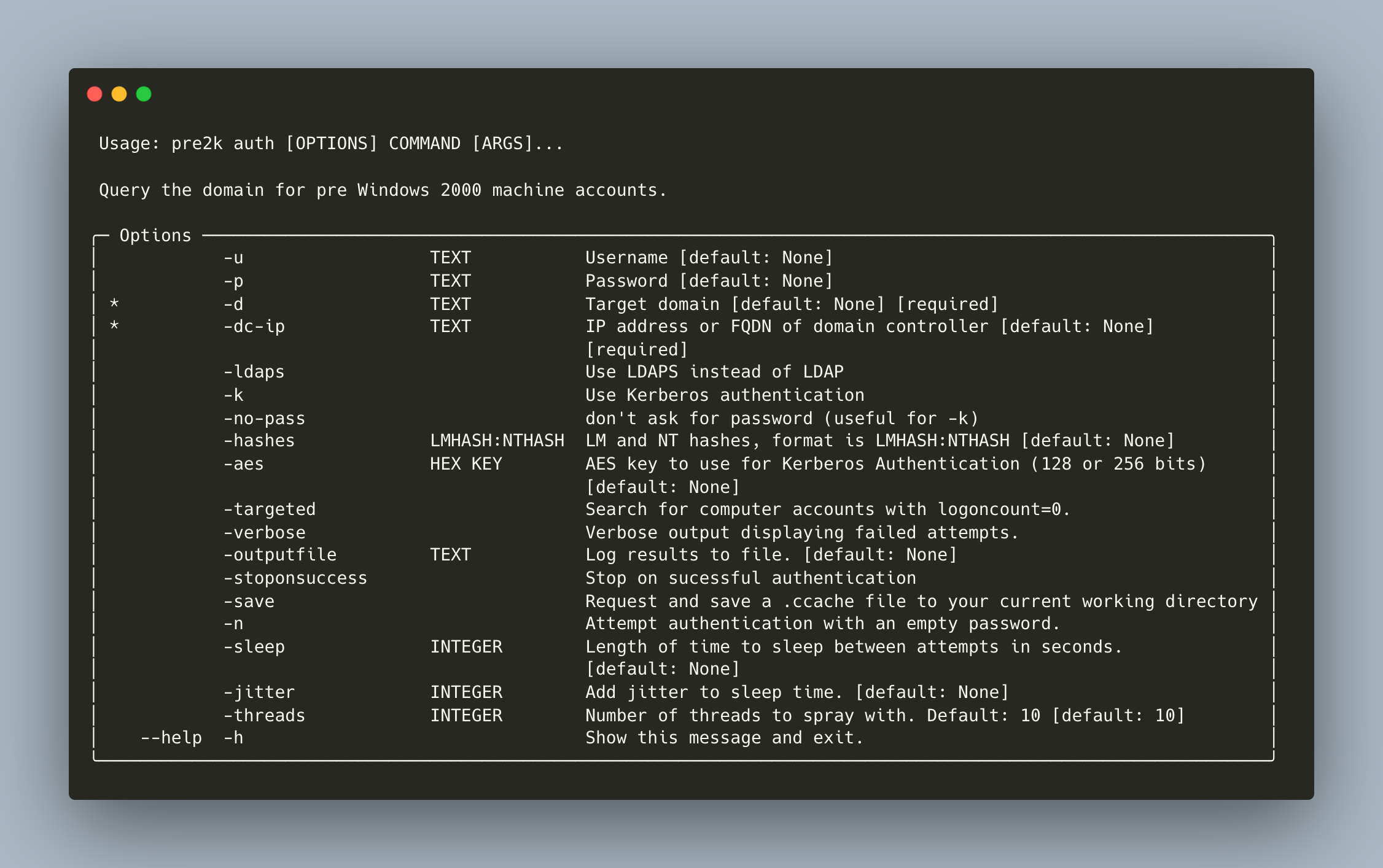Click the -hashes option flag
Viewport: 1383px width, 868px height.
259,440
